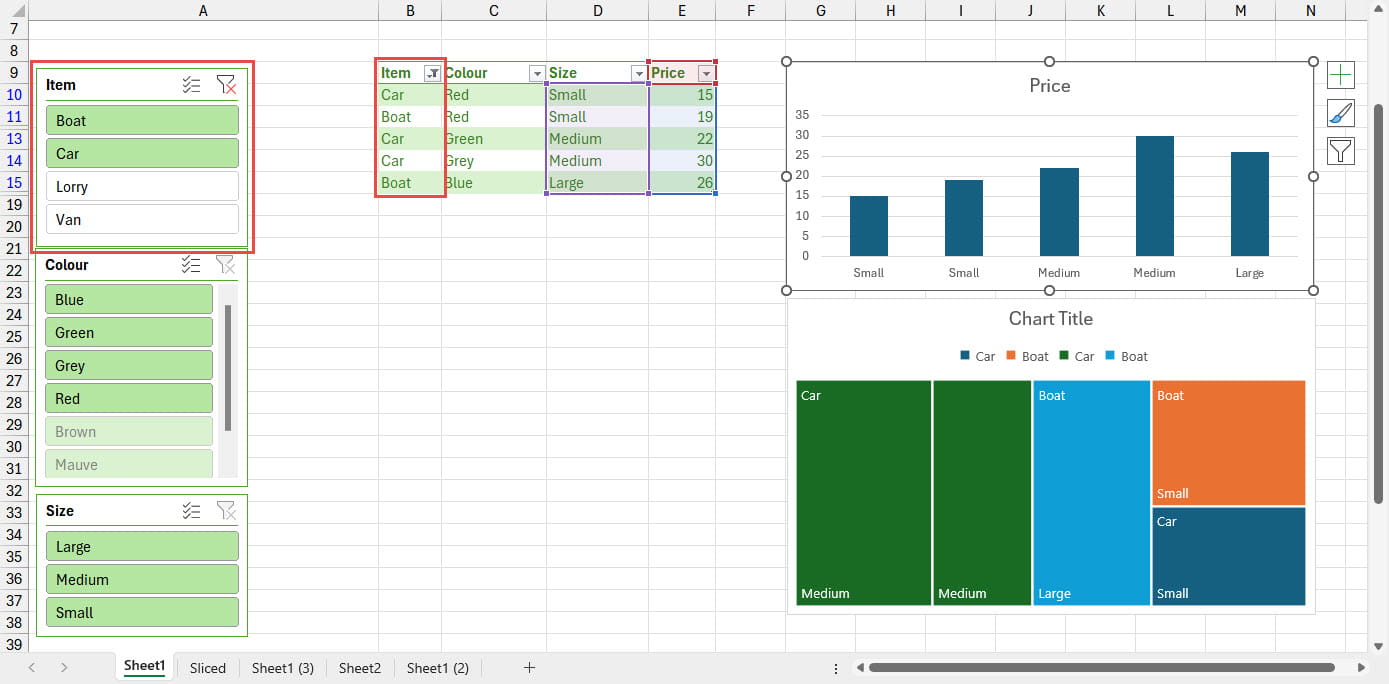The height and width of the screenshot is (684, 1389).
Task: Click the orange Boat treemap block
Action: pos(1228,442)
